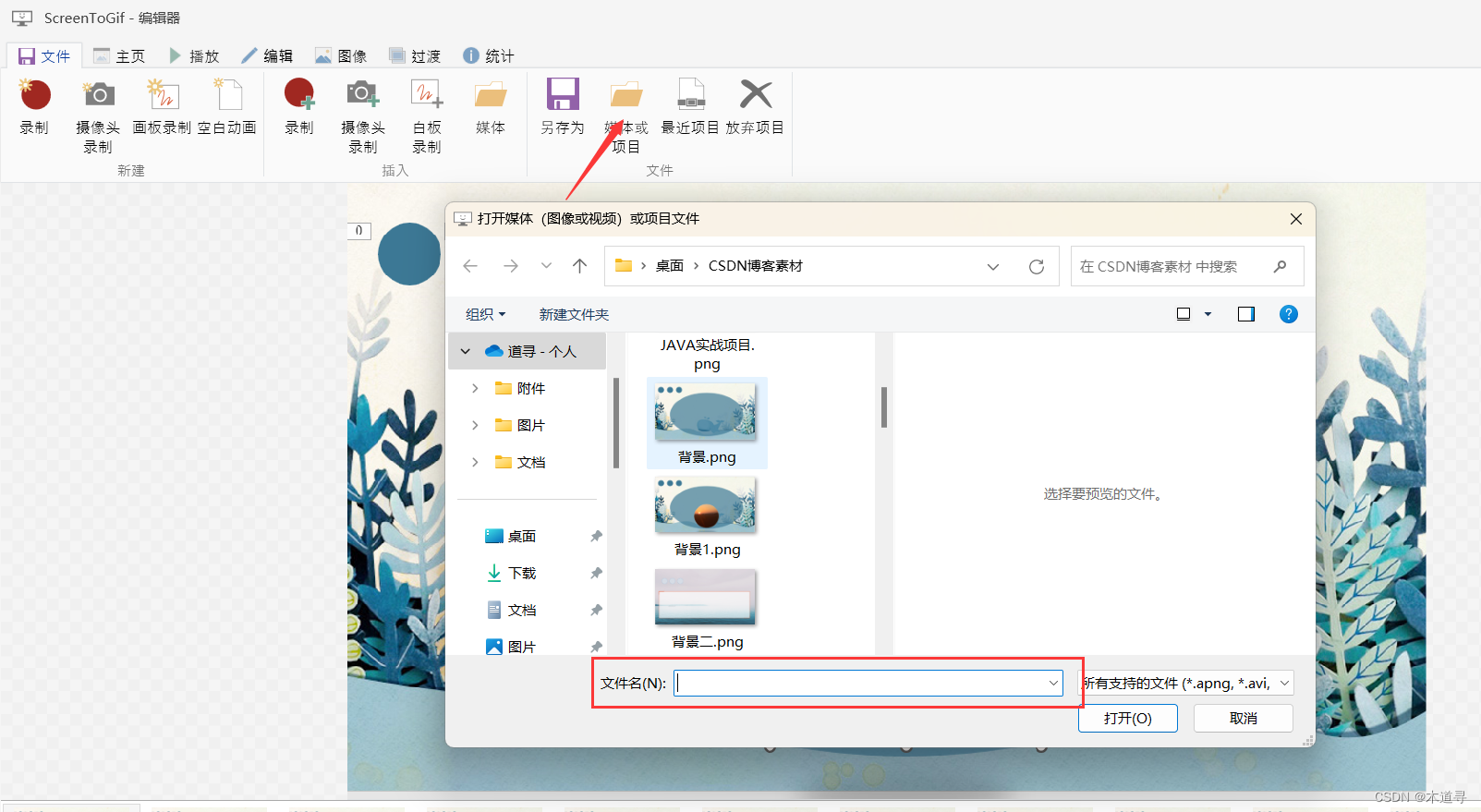Select the 背景1.png thumbnail
The image size is (1481, 812).
pyautogui.click(x=706, y=504)
